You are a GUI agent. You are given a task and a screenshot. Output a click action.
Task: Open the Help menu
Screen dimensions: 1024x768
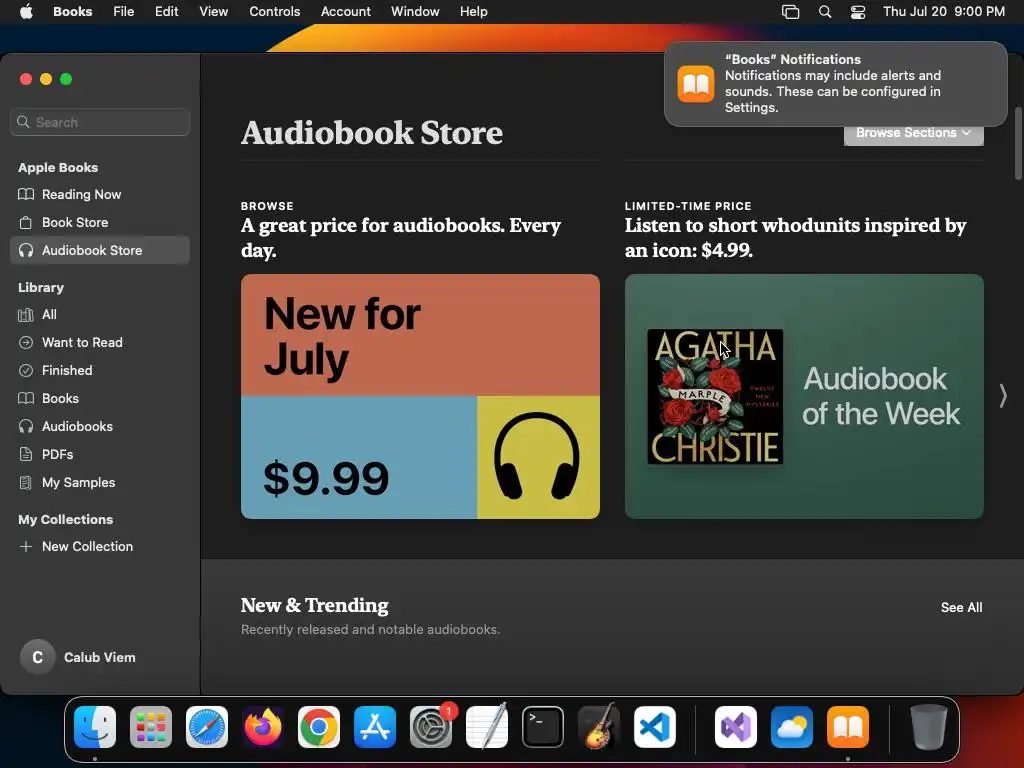(473, 12)
